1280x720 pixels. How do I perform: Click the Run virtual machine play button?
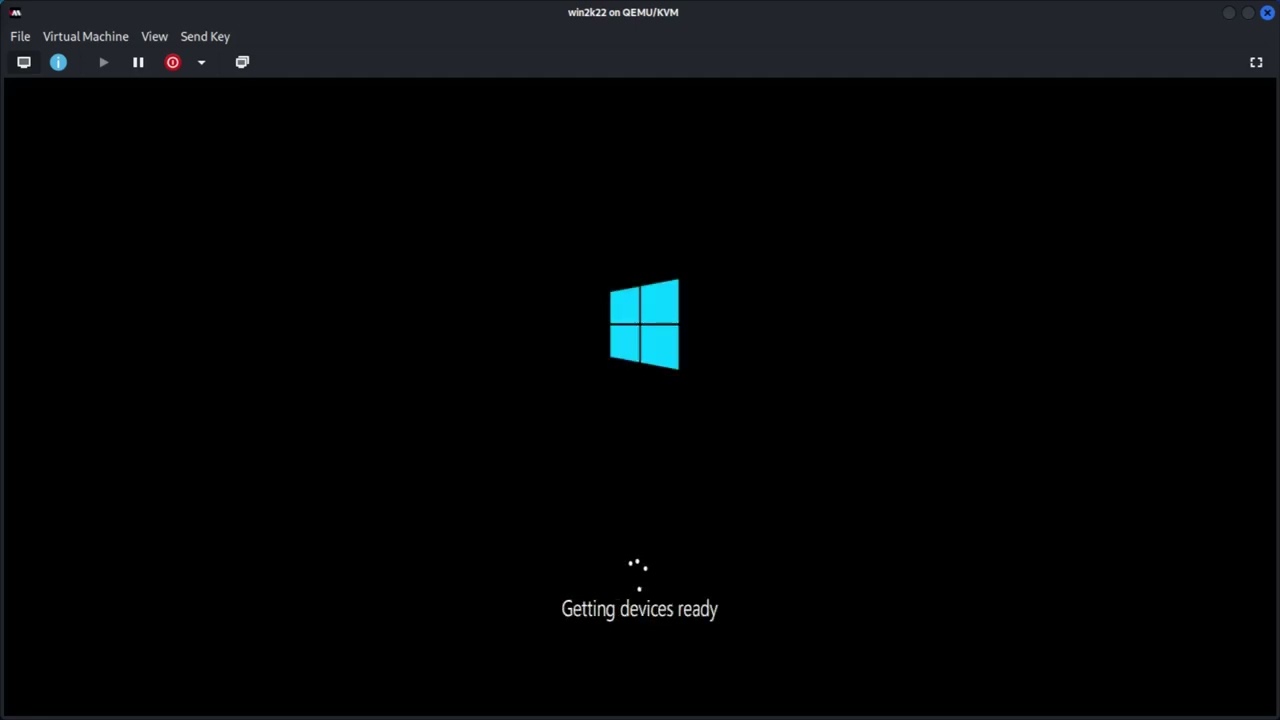[103, 62]
